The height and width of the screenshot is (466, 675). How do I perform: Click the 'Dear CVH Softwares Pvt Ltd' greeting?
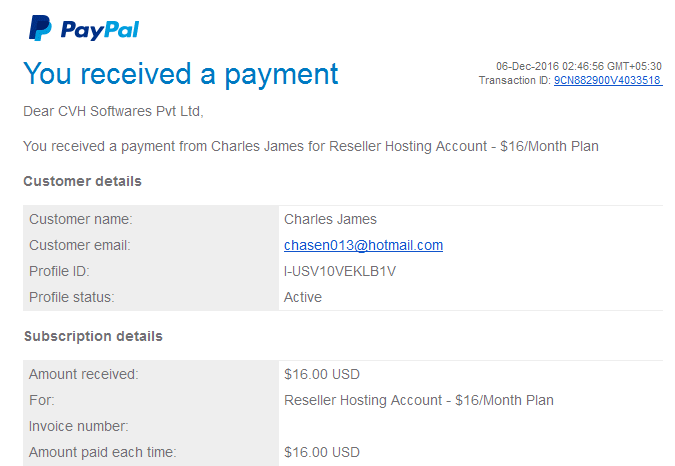(x=113, y=111)
